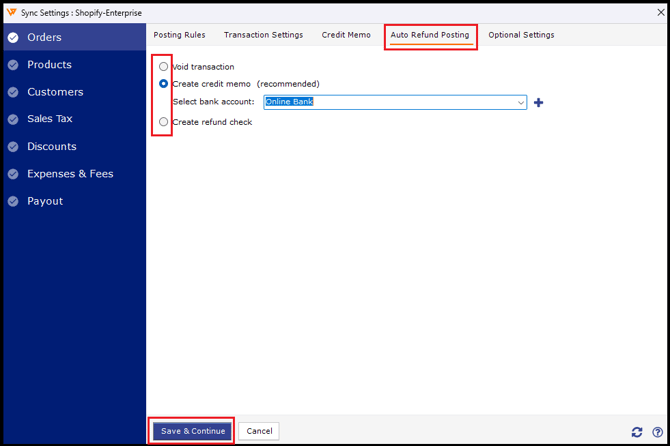Click the refresh icon at bottom right
Image resolution: width=670 pixels, height=446 pixels.
coord(637,432)
